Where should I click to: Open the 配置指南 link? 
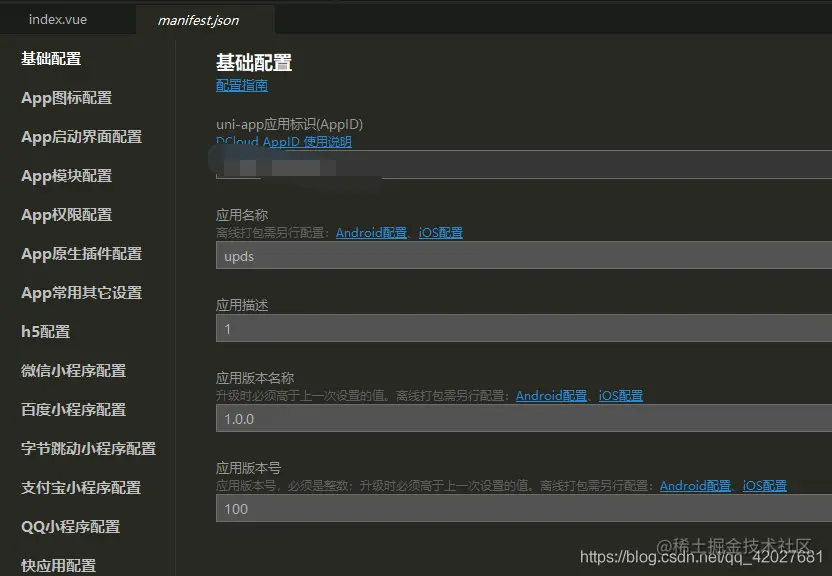tap(241, 86)
